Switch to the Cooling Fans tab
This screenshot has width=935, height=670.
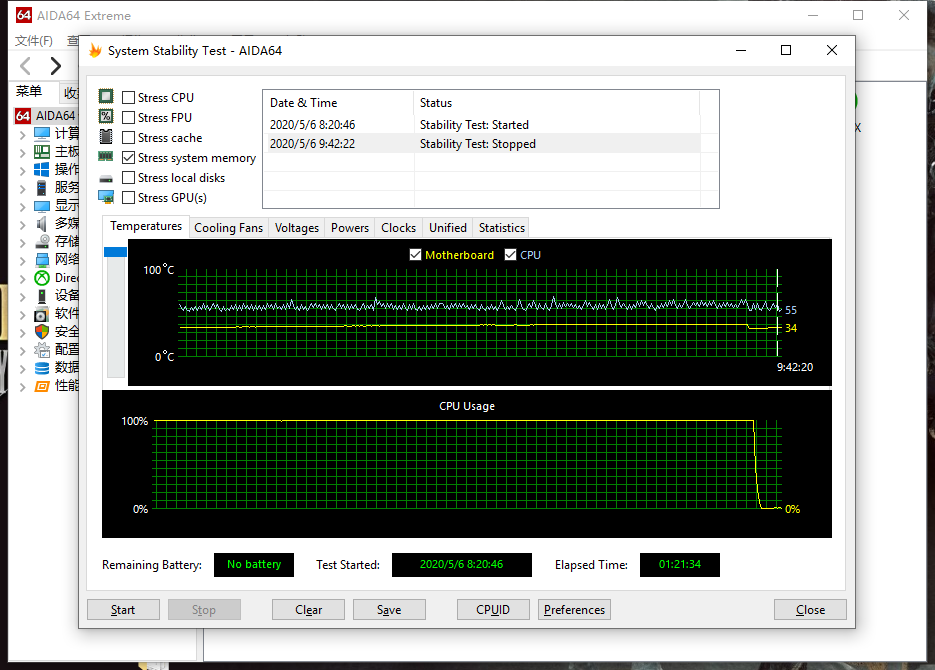[x=228, y=227]
